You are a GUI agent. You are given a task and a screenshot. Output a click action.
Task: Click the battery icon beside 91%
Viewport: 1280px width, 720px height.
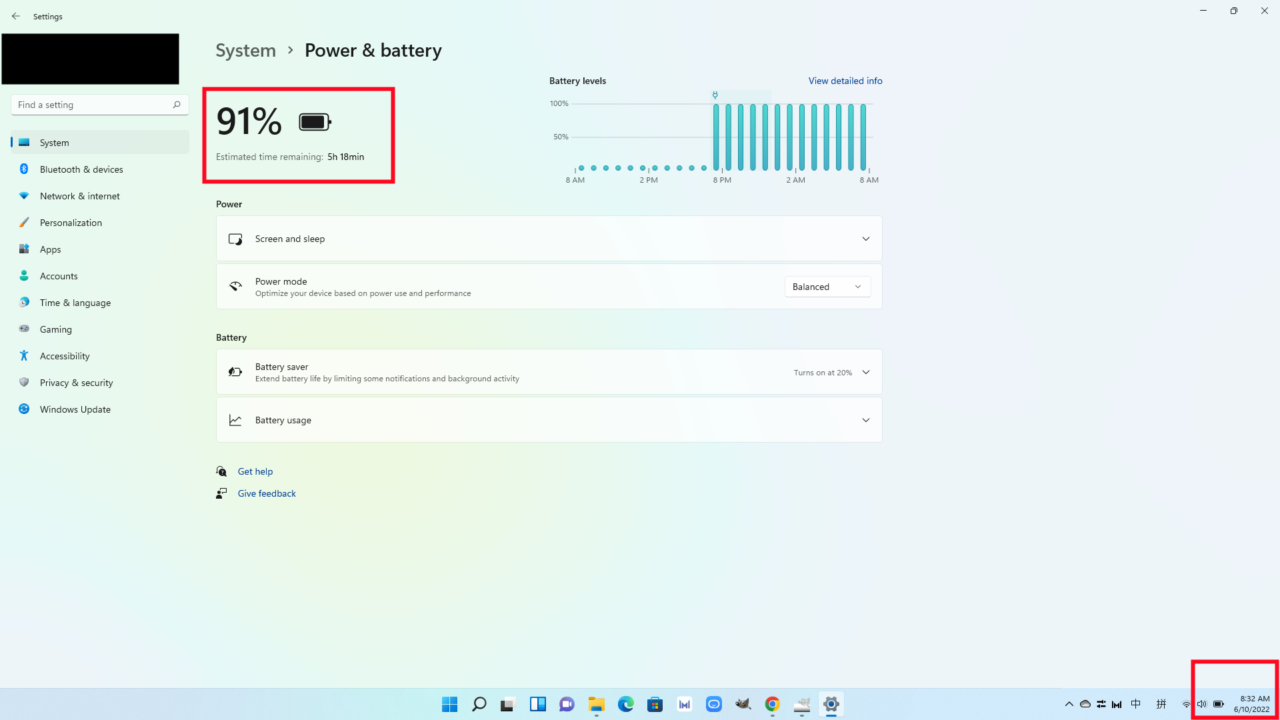[x=315, y=122]
